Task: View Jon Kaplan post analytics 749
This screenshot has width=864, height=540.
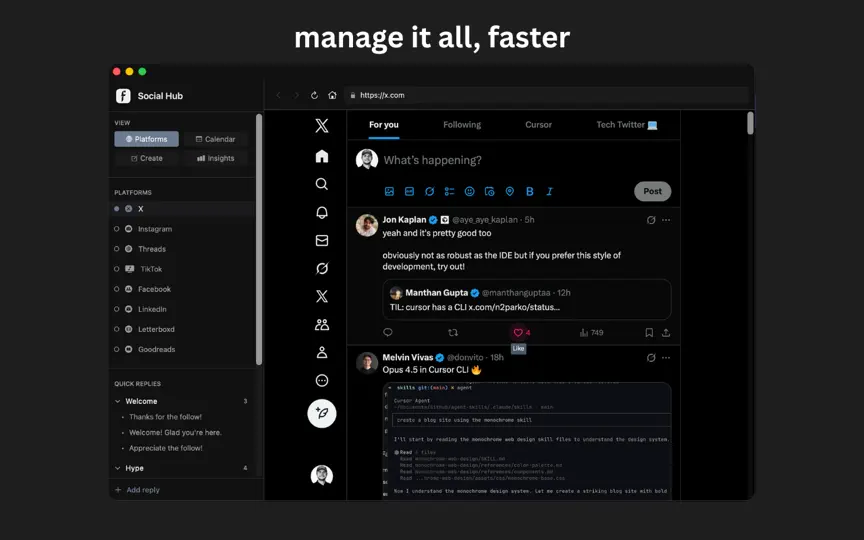Action: tap(592, 332)
